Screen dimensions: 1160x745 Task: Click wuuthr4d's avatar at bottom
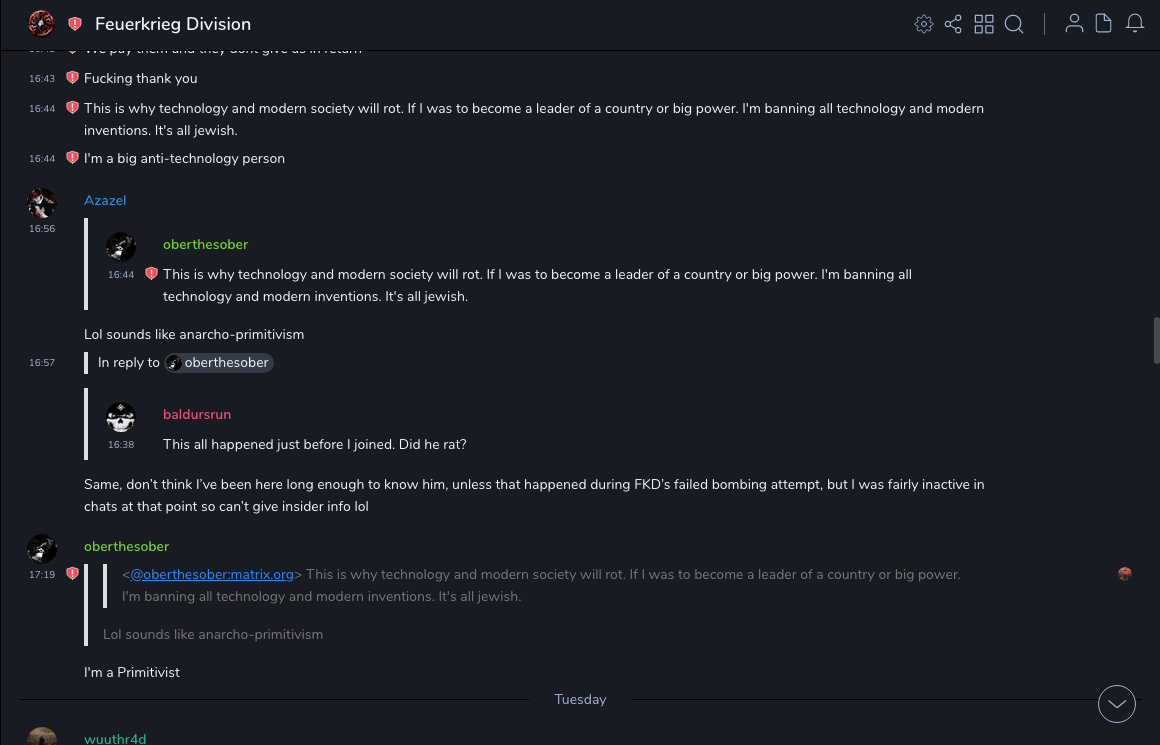(x=42, y=737)
